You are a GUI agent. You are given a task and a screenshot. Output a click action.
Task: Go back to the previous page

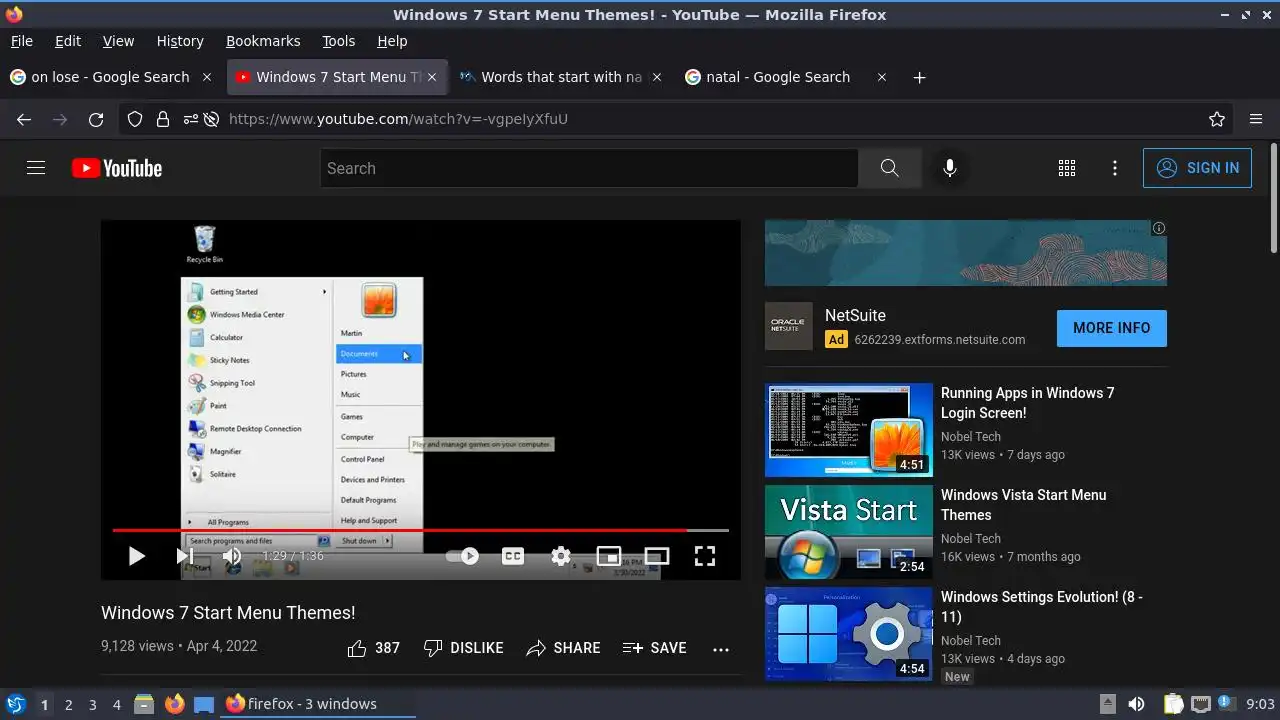click(24, 119)
